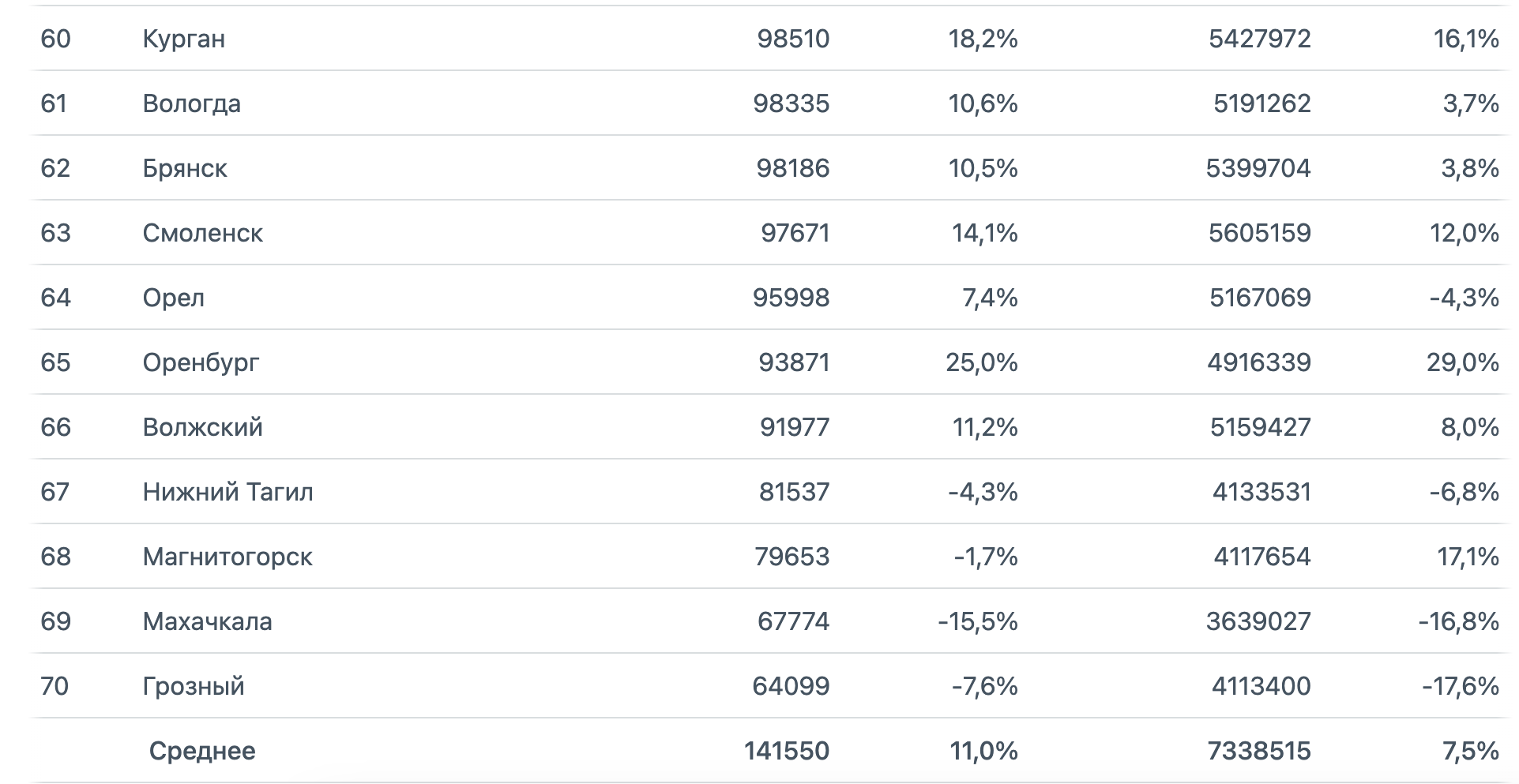
Task: Click the city name Курган
Action: [183, 39]
